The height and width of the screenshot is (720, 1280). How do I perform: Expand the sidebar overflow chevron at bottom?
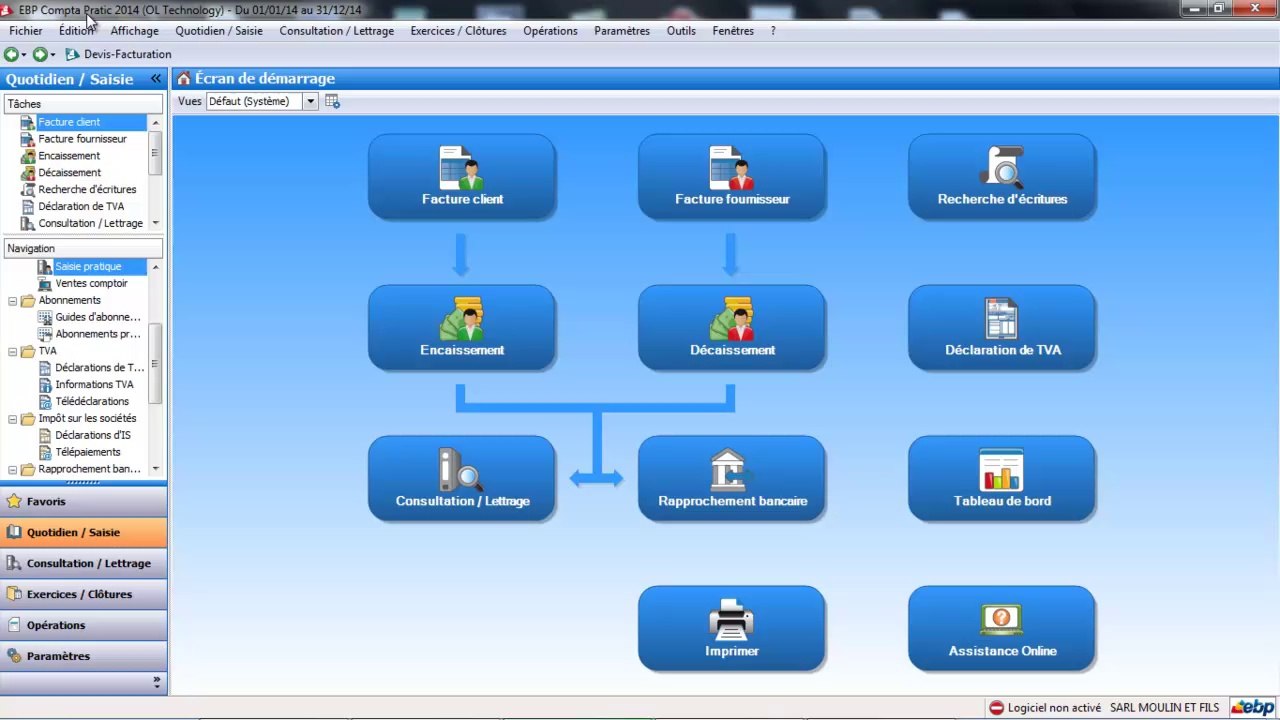156,682
